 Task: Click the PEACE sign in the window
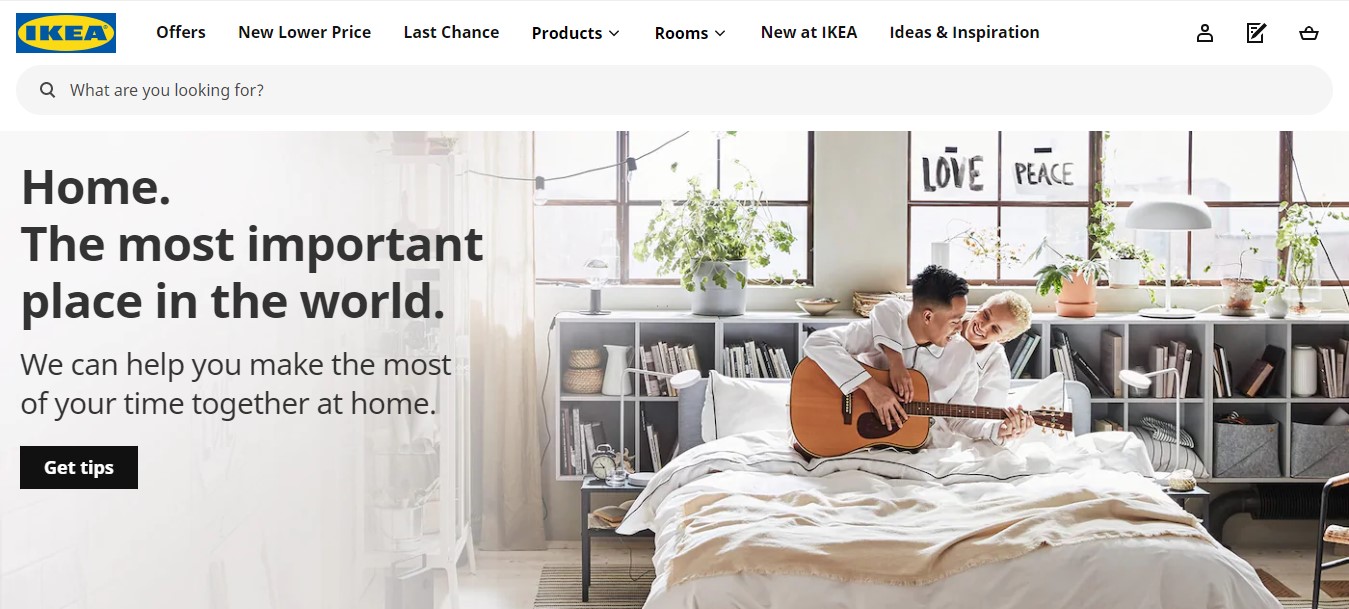coord(1044,172)
